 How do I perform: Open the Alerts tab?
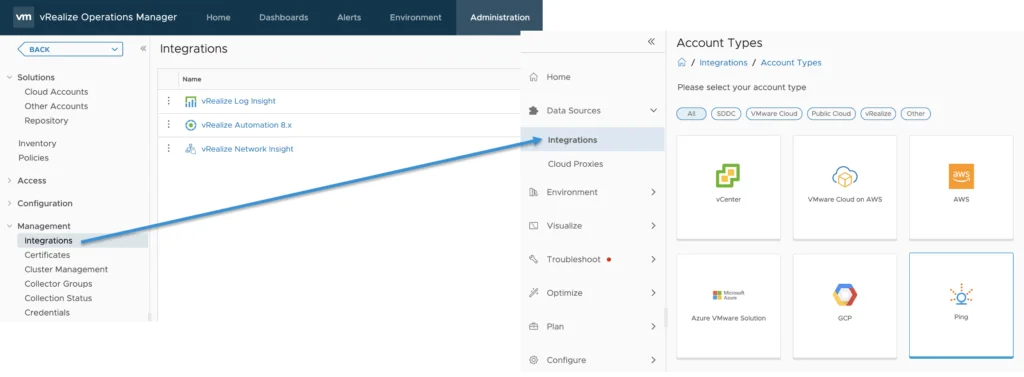(349, 18)
